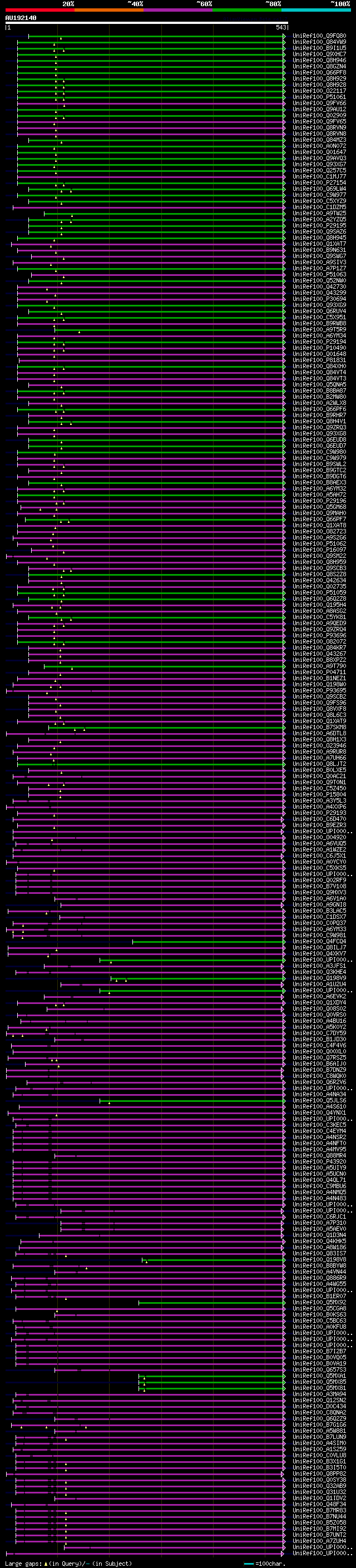Select hit UniRef100_Q5QNA5
The image size is (356, 1568).
click(x=319, y=385)
